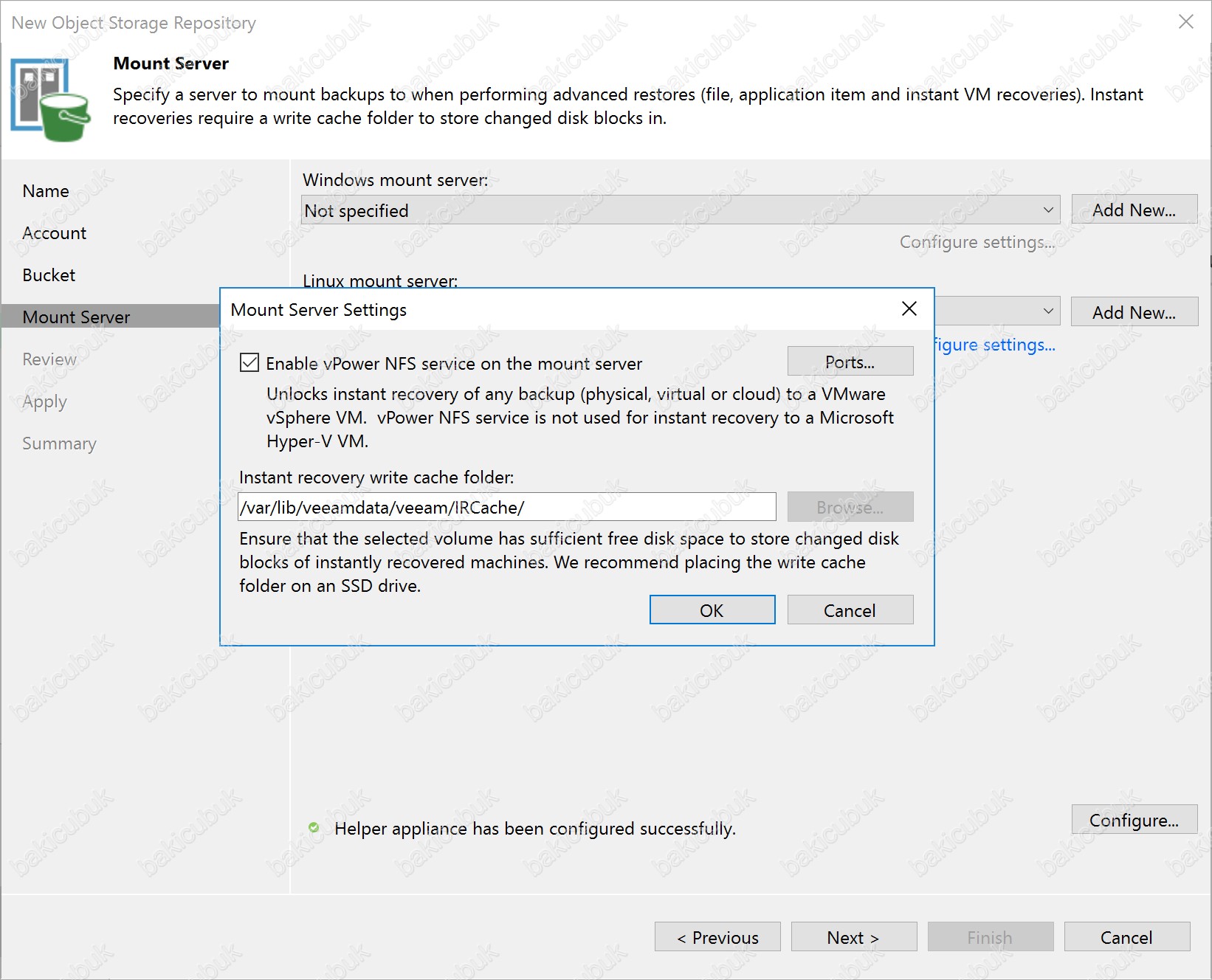Click the Browse button for cache folder
Screen dimensions: 1212x980
(850, 507)
